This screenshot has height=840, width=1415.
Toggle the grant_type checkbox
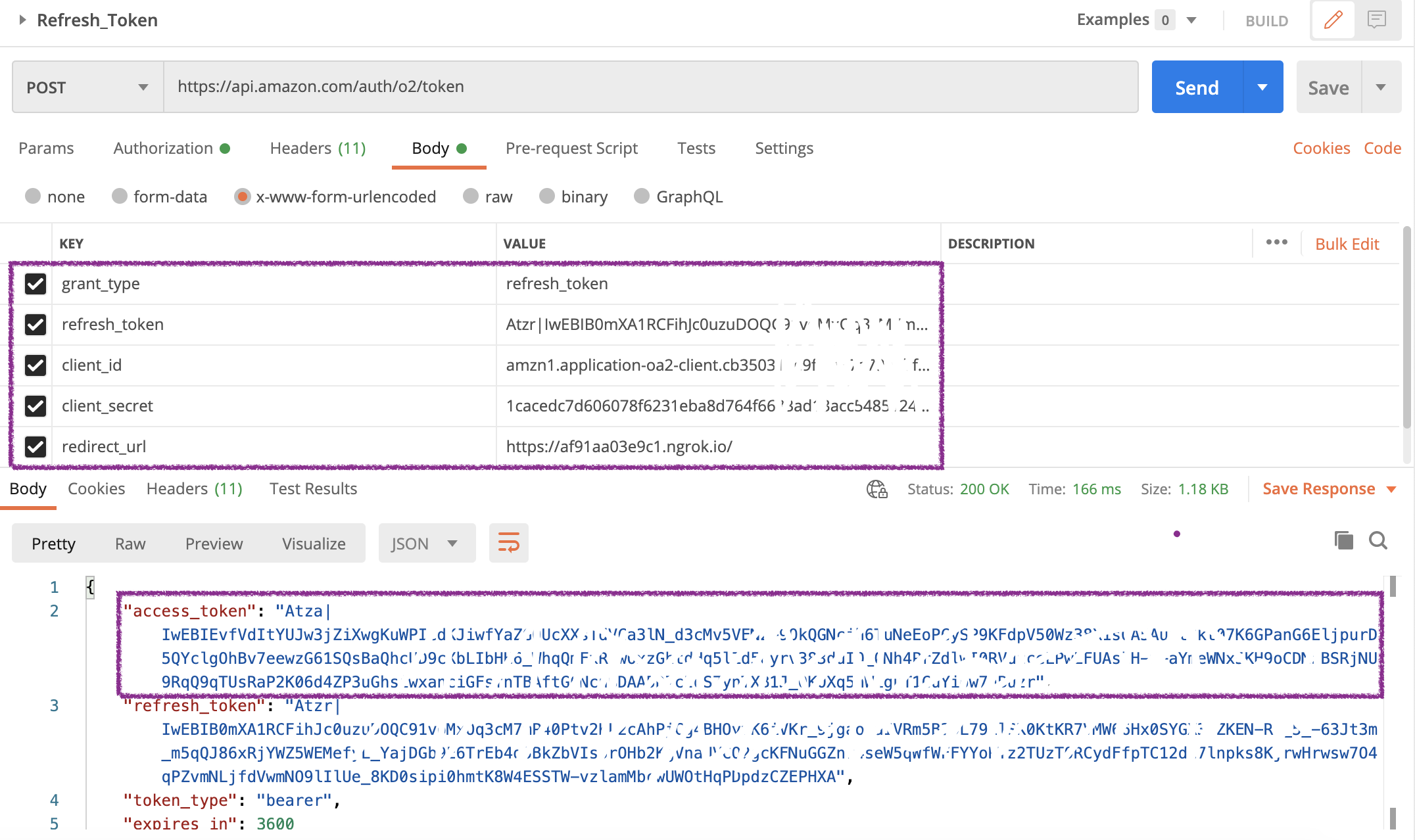[x=35, y=284]
